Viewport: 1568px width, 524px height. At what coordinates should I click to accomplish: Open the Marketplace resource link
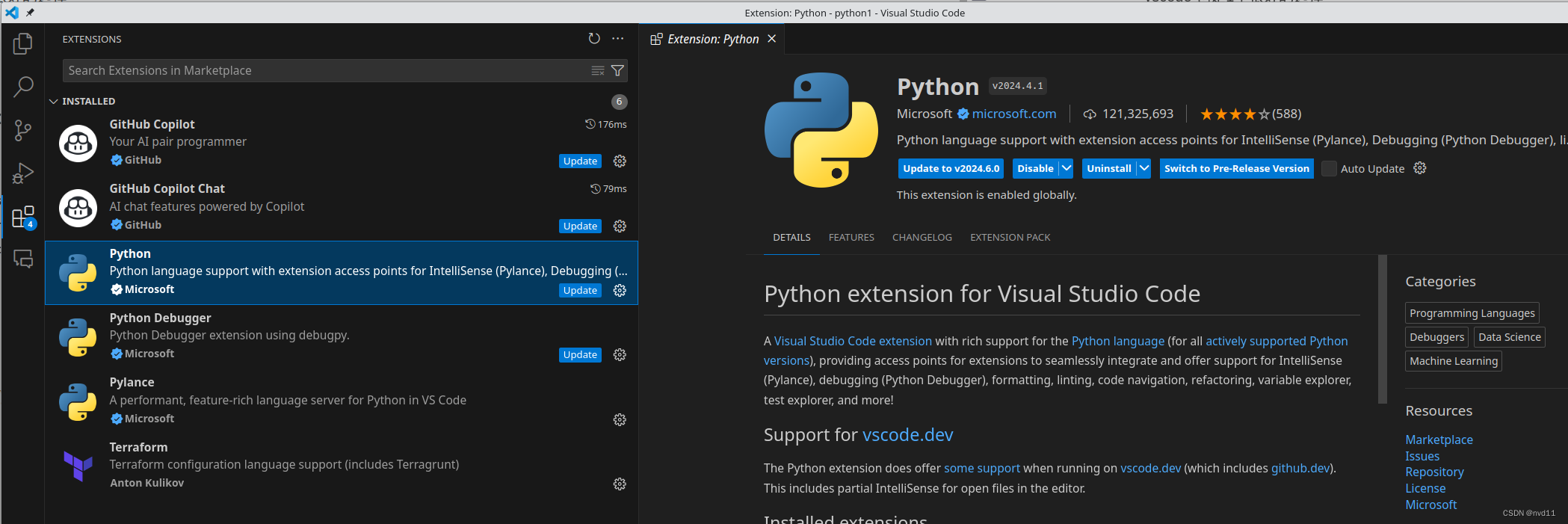pyautogui.click(x=1439, y=440)
